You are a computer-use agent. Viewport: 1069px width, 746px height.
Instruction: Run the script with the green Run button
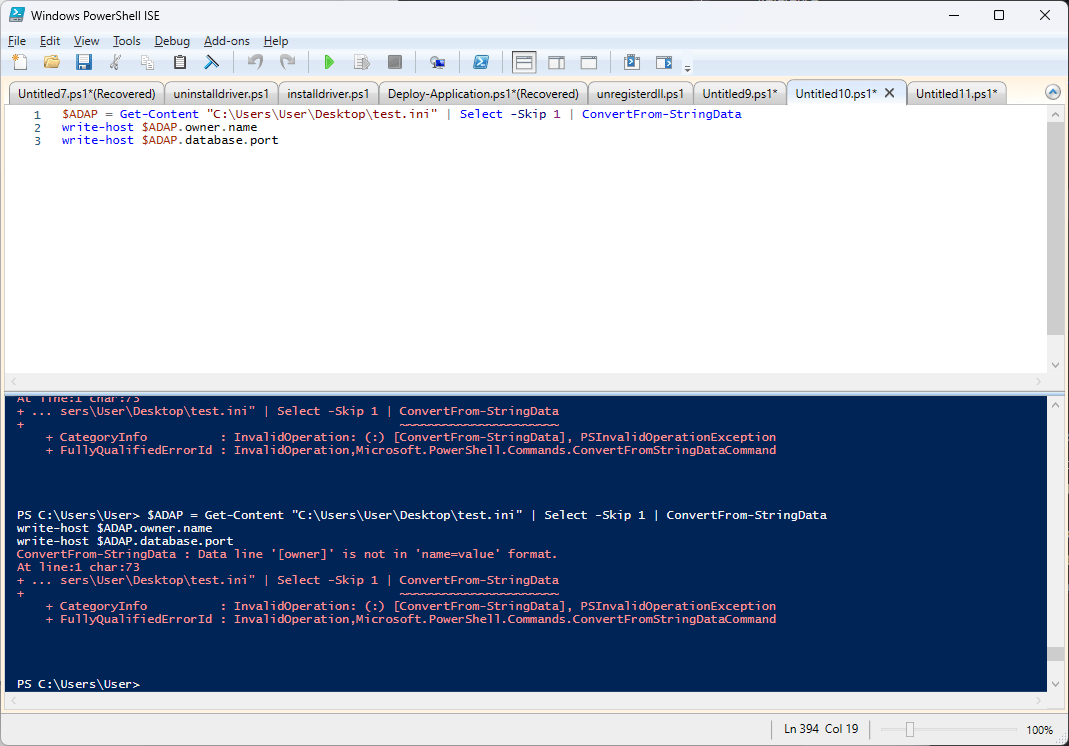coord(329,62)
